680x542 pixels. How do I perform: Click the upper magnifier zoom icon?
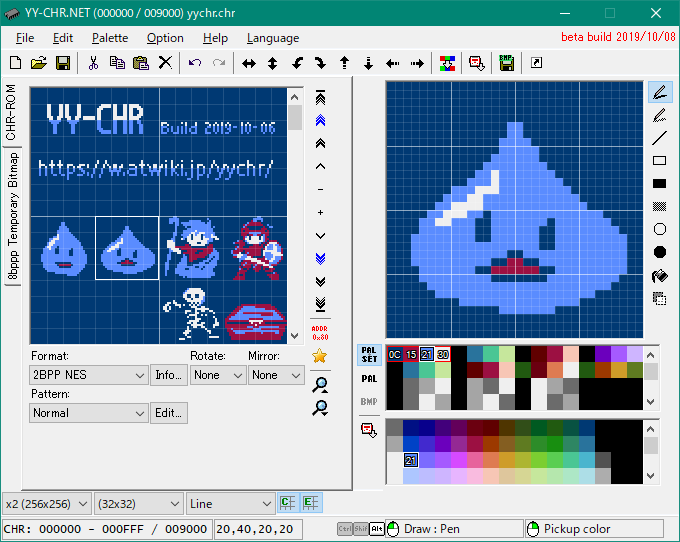click(320, 385)
